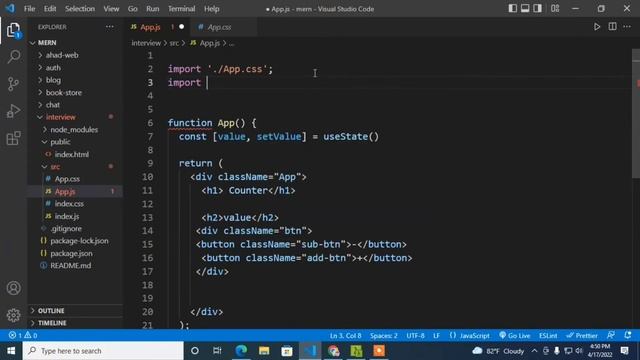Open the Manage gear icon

point(13,315)
